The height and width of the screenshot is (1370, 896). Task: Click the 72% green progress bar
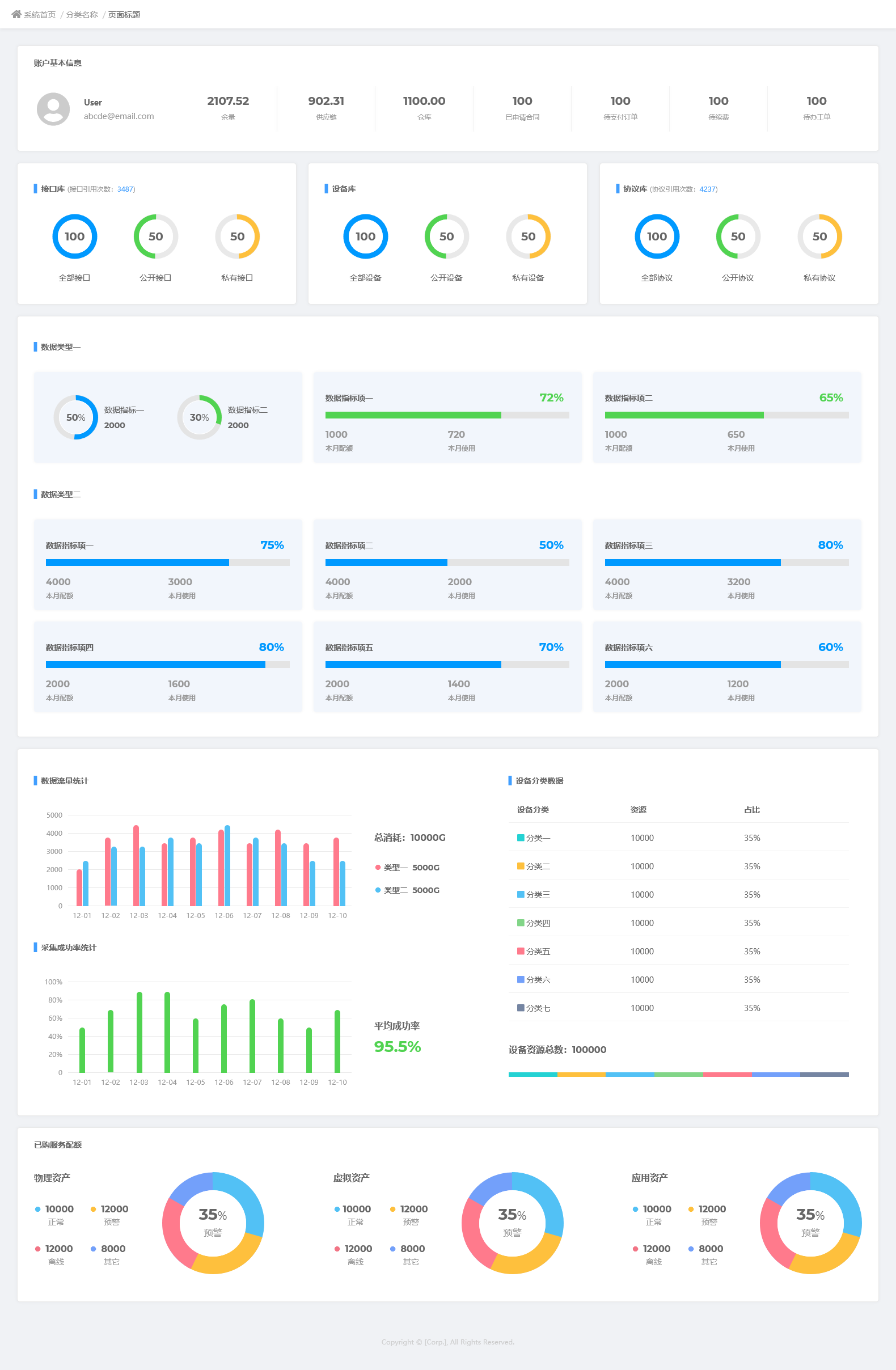447,415
